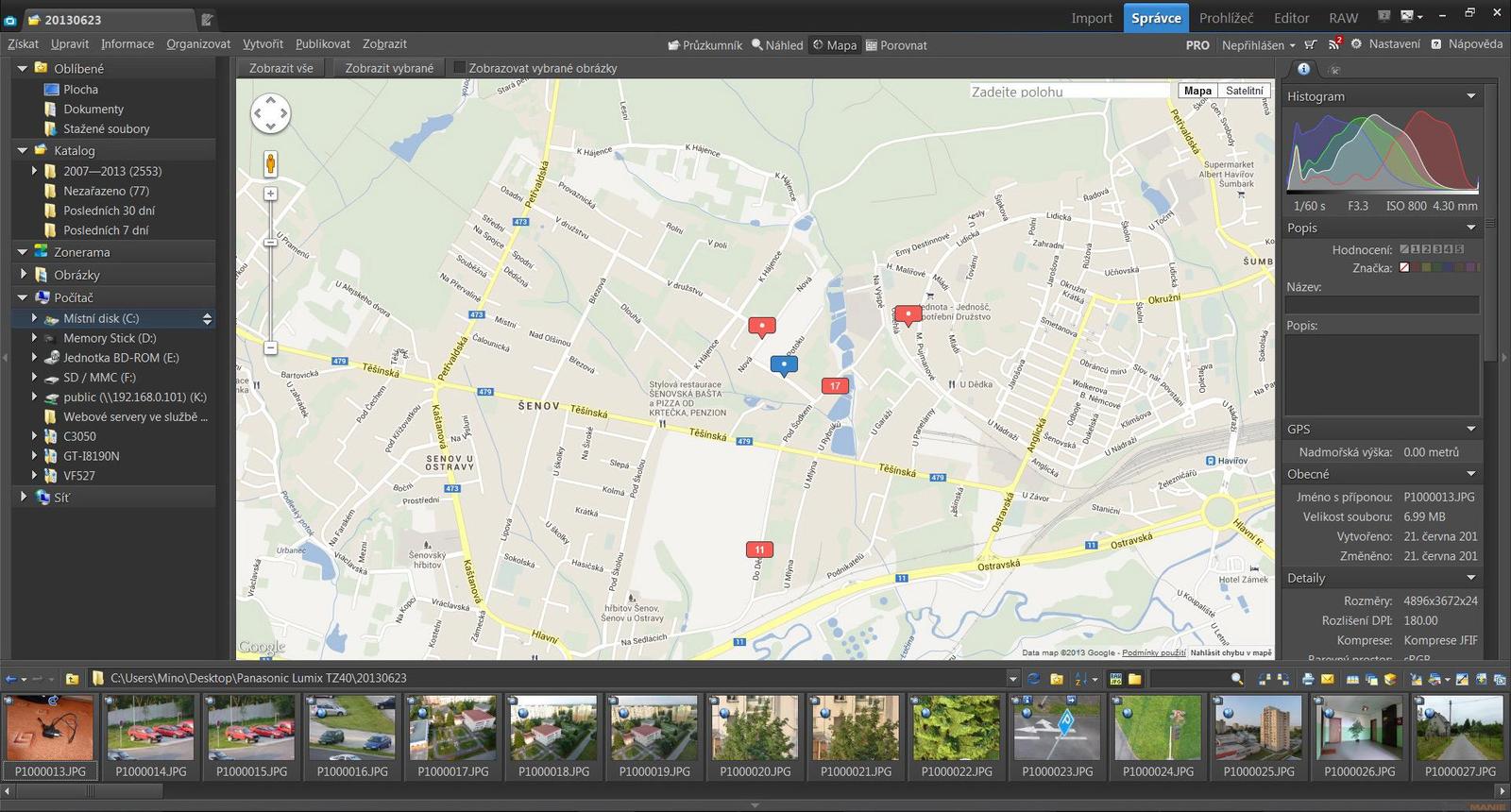Open Nápověda help
Viewport: 1511px width, 812px height.
[1467, 43]
